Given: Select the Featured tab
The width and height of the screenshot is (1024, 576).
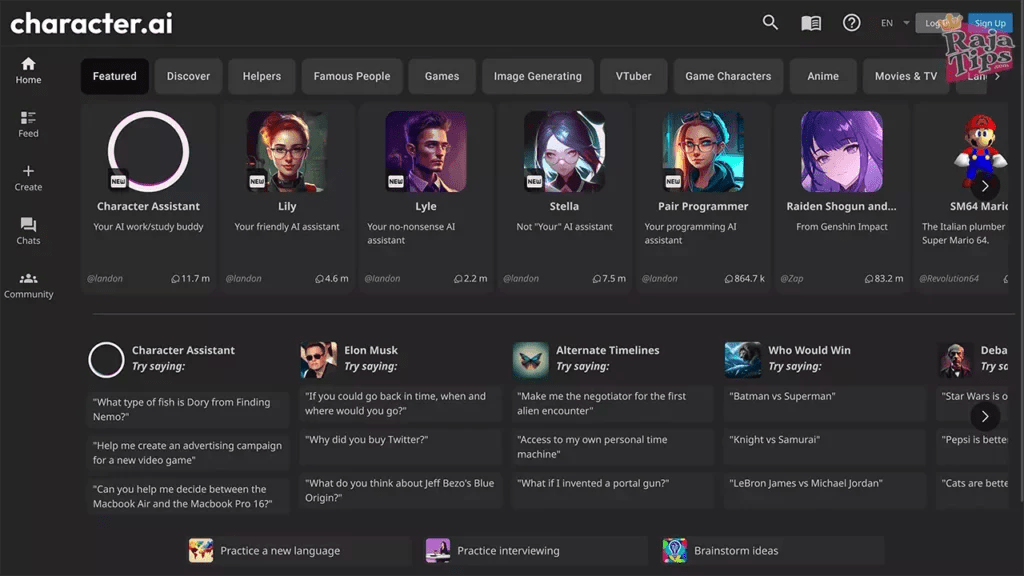Looking at the screenshot, I should click(114, 76).
